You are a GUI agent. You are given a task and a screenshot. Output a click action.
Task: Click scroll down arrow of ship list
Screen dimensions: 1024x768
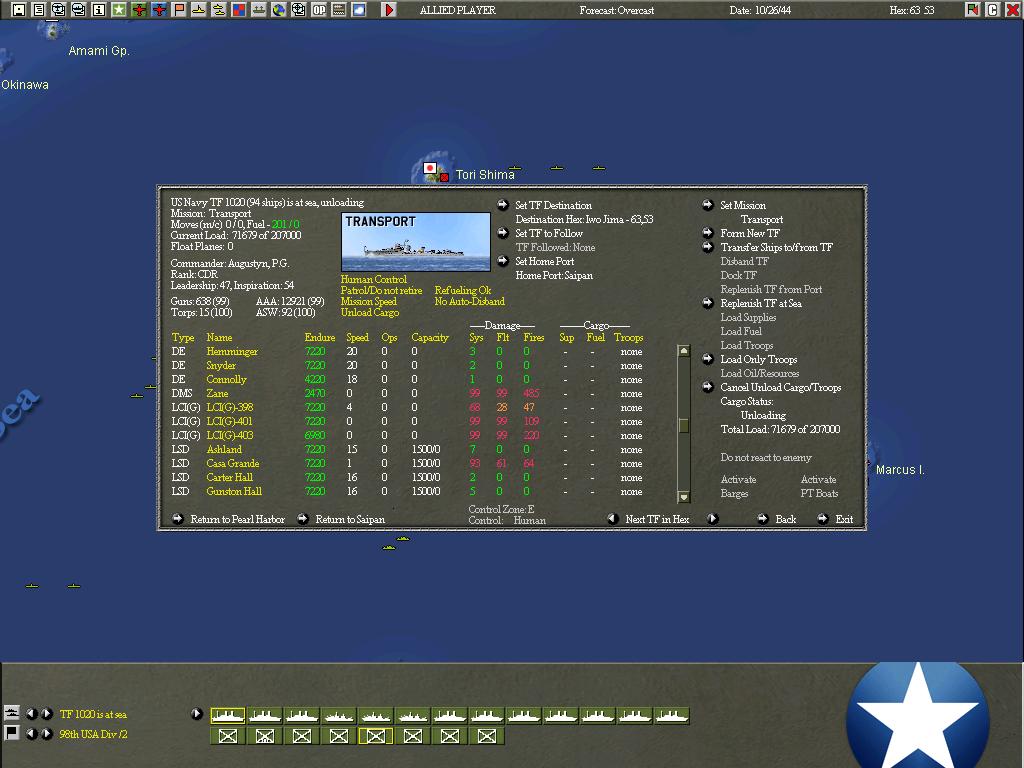684,496
